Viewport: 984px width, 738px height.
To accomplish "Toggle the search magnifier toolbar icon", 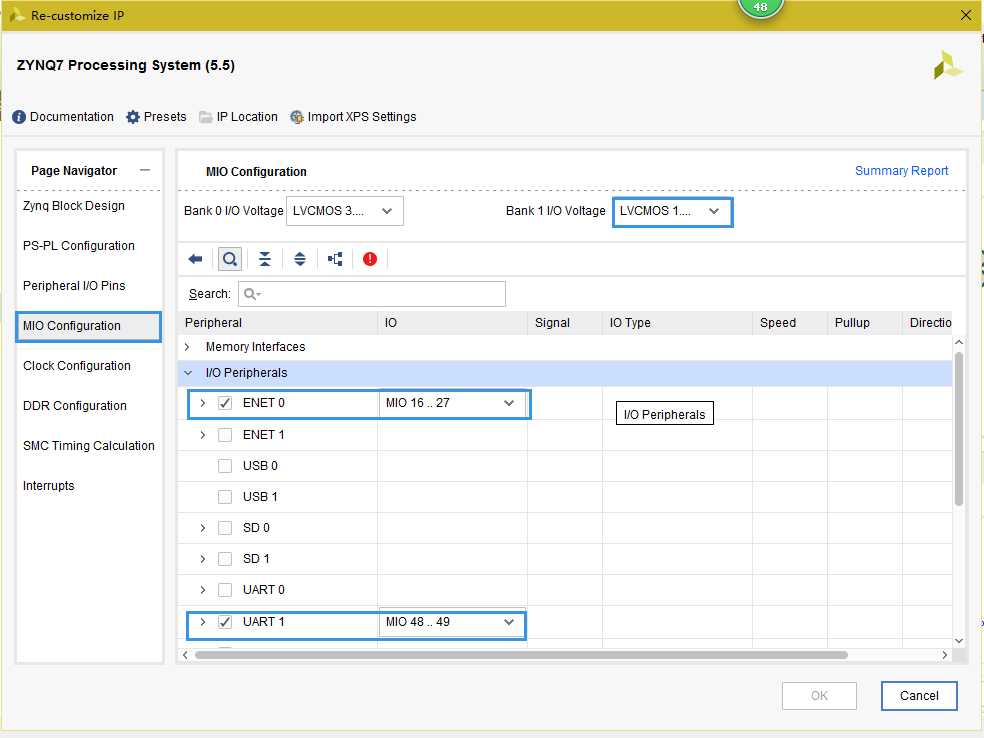I will click(x=230, y=259).
